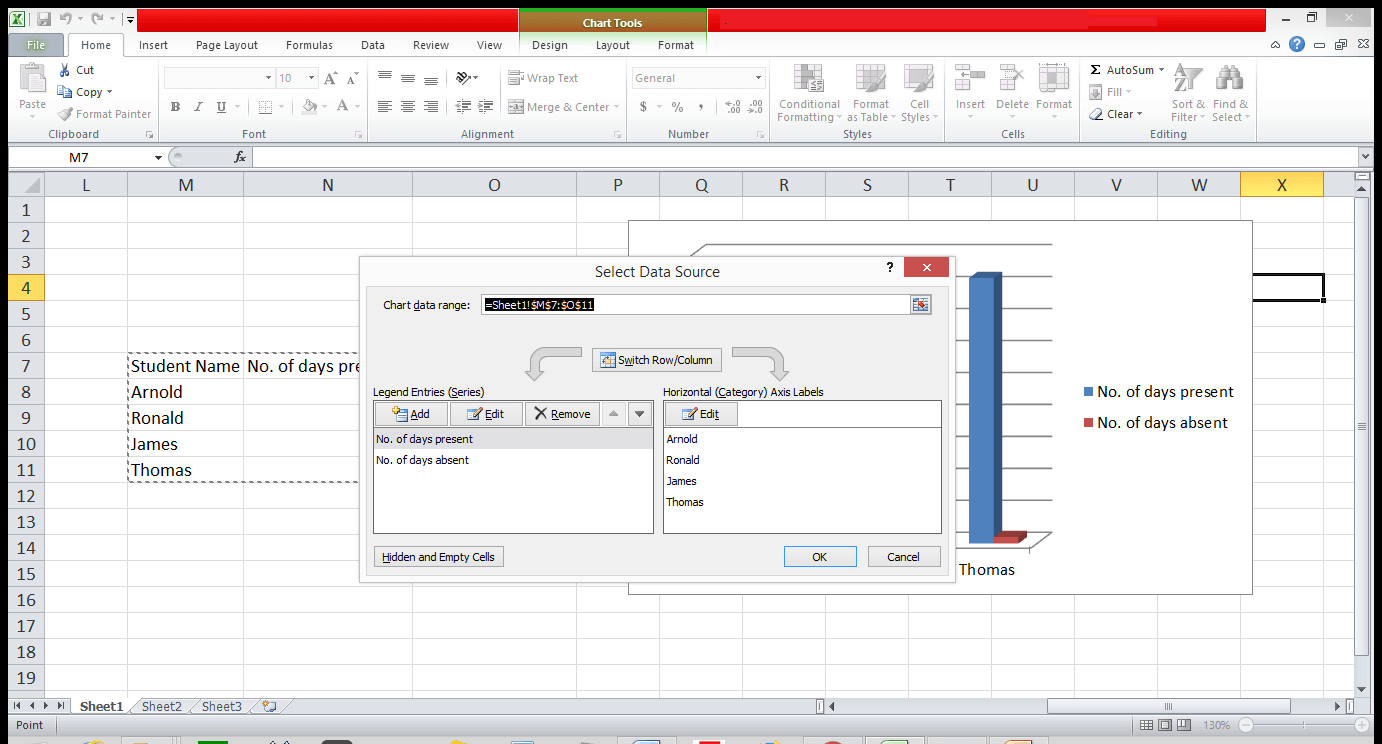Click the Top Align icon
This screenshot has width=1382, height=744.
[385, 78]
